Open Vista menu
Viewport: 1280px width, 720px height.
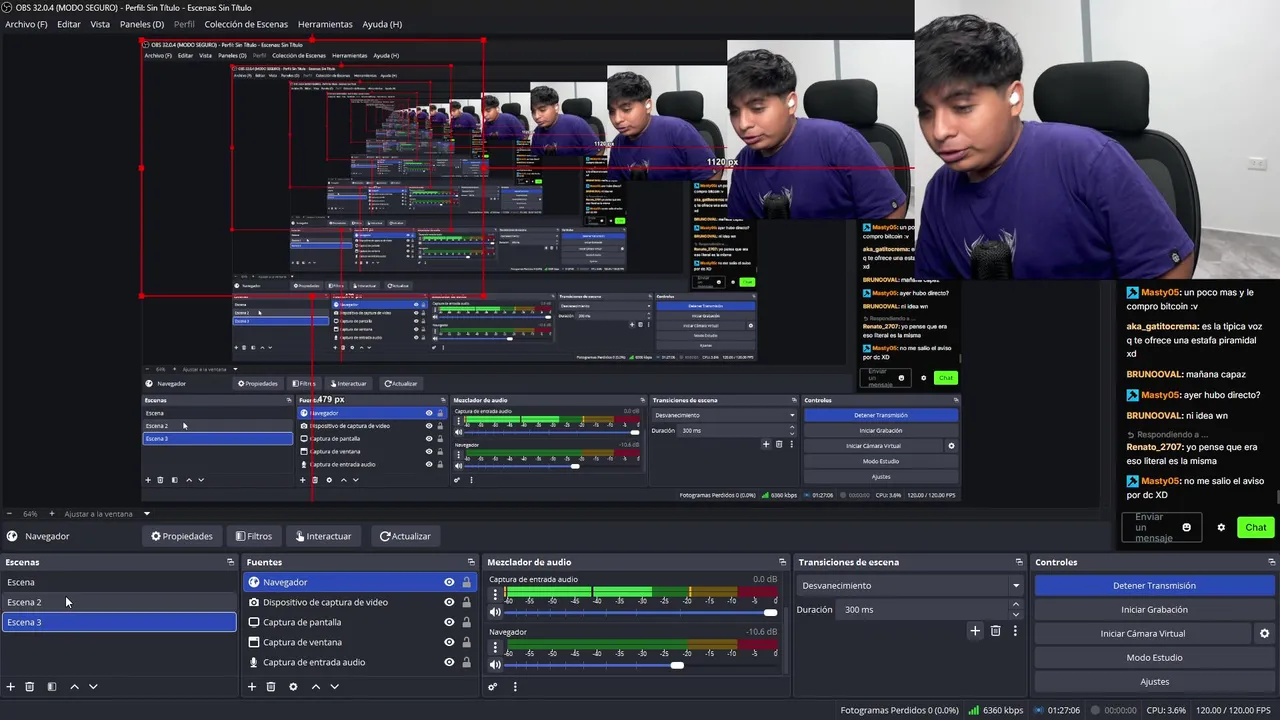coord(100,24)
